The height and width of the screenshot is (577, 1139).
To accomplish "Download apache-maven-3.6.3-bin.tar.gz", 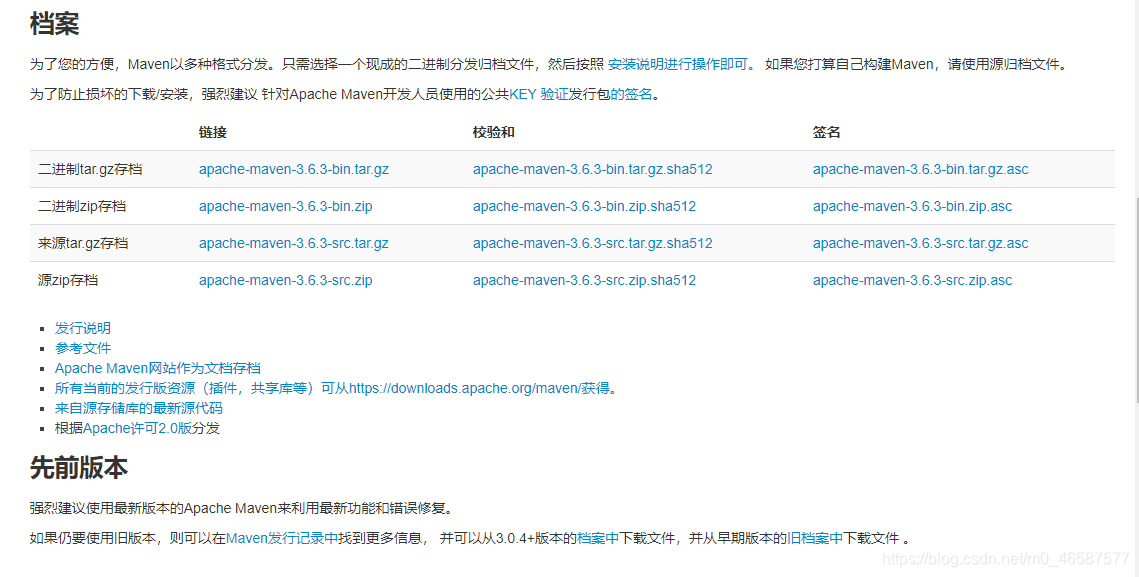I will click(x=293, y=169).
